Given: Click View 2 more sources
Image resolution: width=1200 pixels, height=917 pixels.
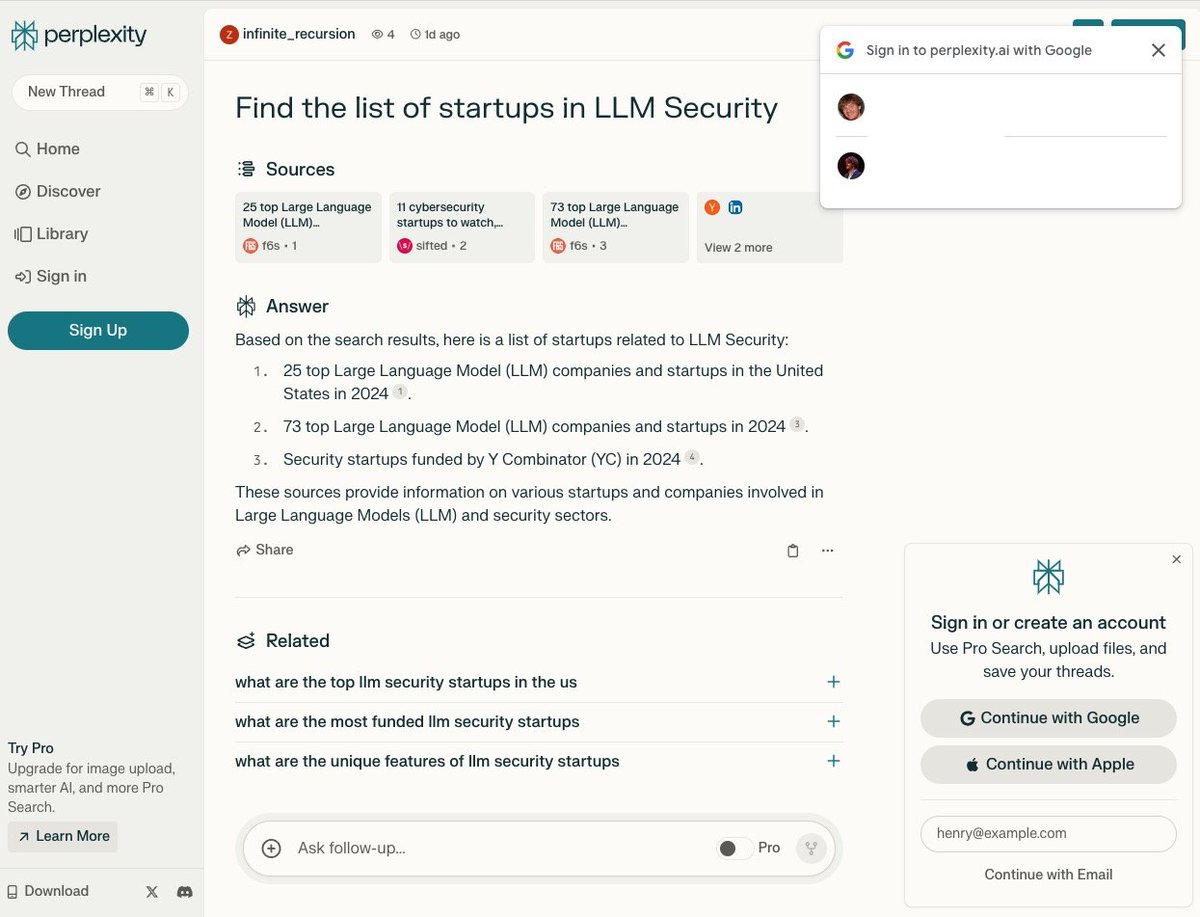Looking at the screenshot, I should click(x=738, y=247).
